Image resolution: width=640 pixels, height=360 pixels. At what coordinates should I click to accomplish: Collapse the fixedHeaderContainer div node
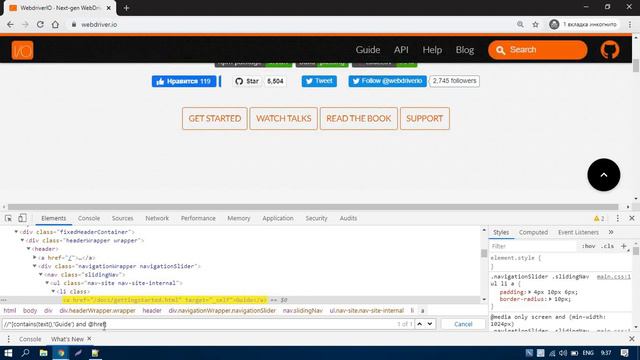(x=16, y=232)
